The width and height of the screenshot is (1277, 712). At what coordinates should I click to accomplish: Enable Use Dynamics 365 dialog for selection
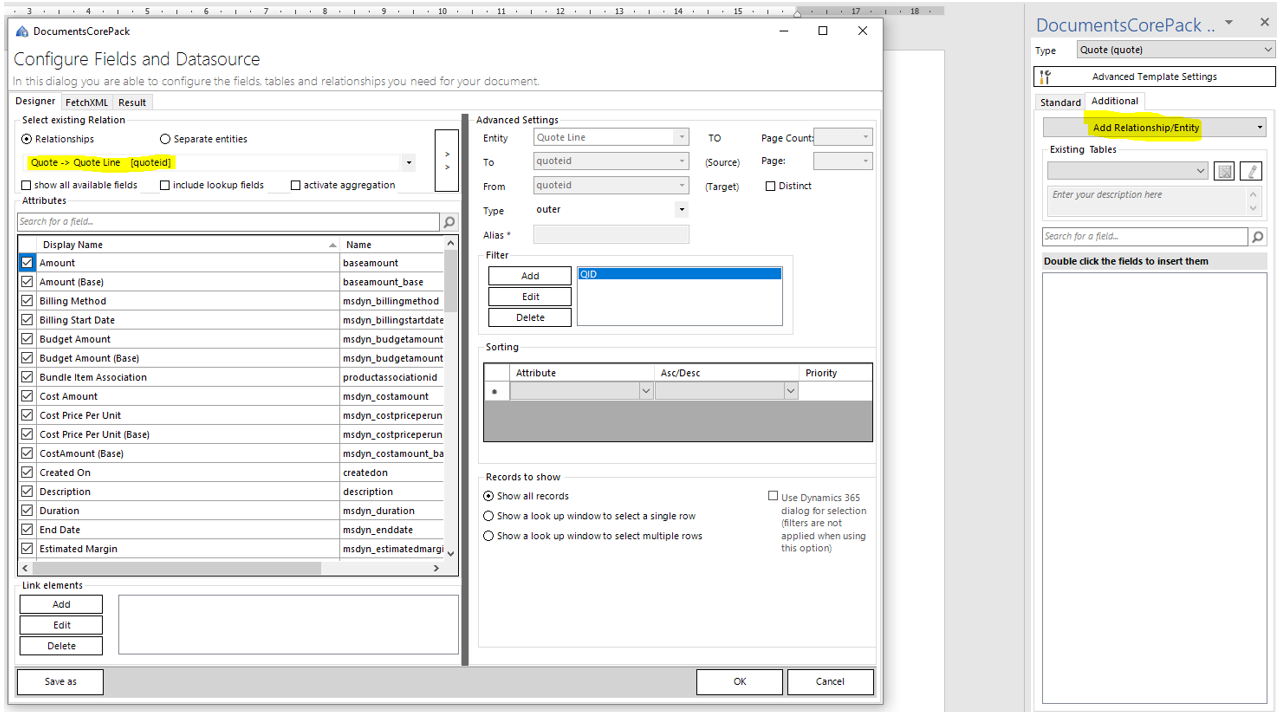[773, 496]
